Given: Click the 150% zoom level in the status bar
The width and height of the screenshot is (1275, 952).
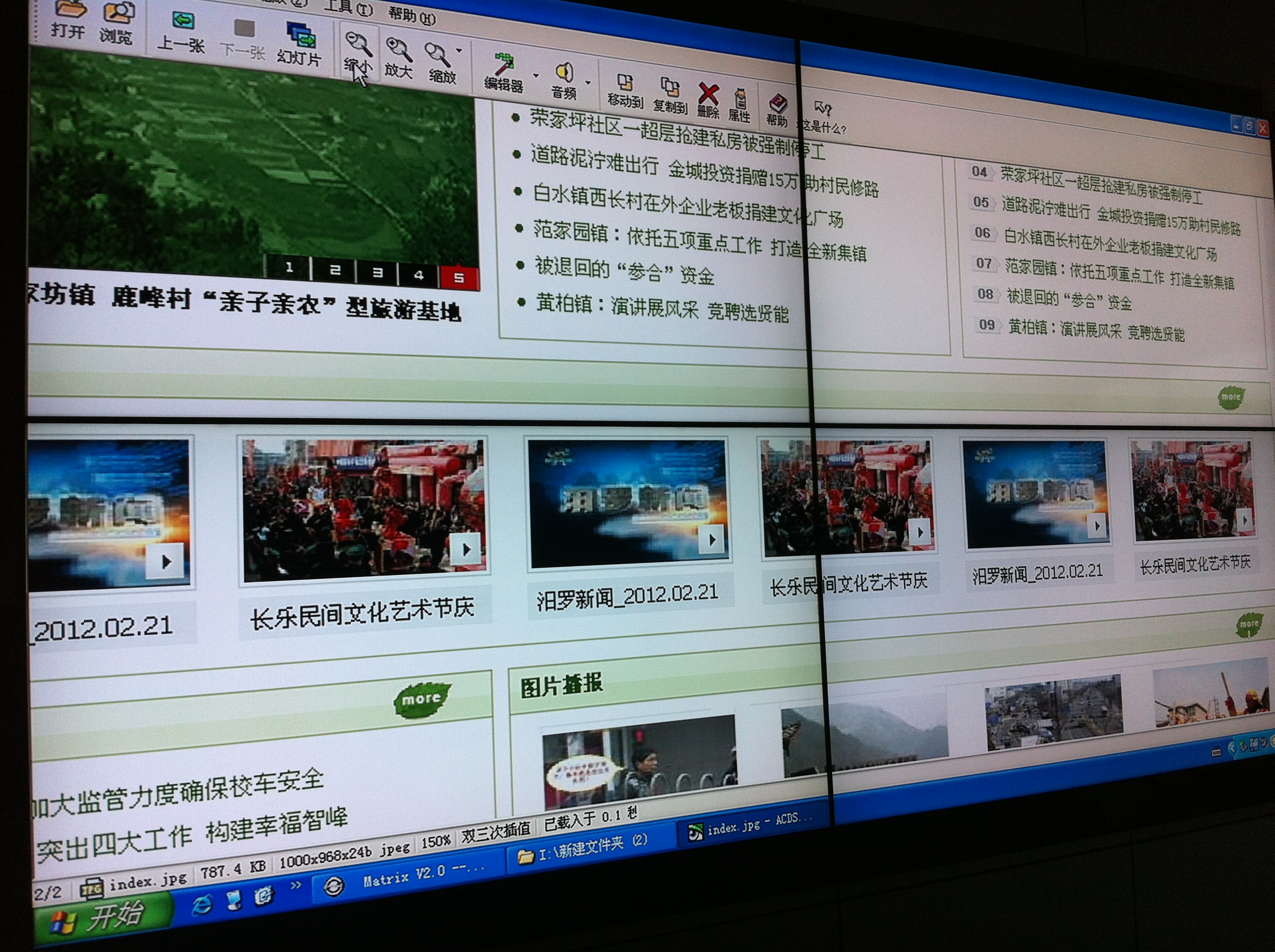Looking at the screenshot, I should tap(436, 841).
